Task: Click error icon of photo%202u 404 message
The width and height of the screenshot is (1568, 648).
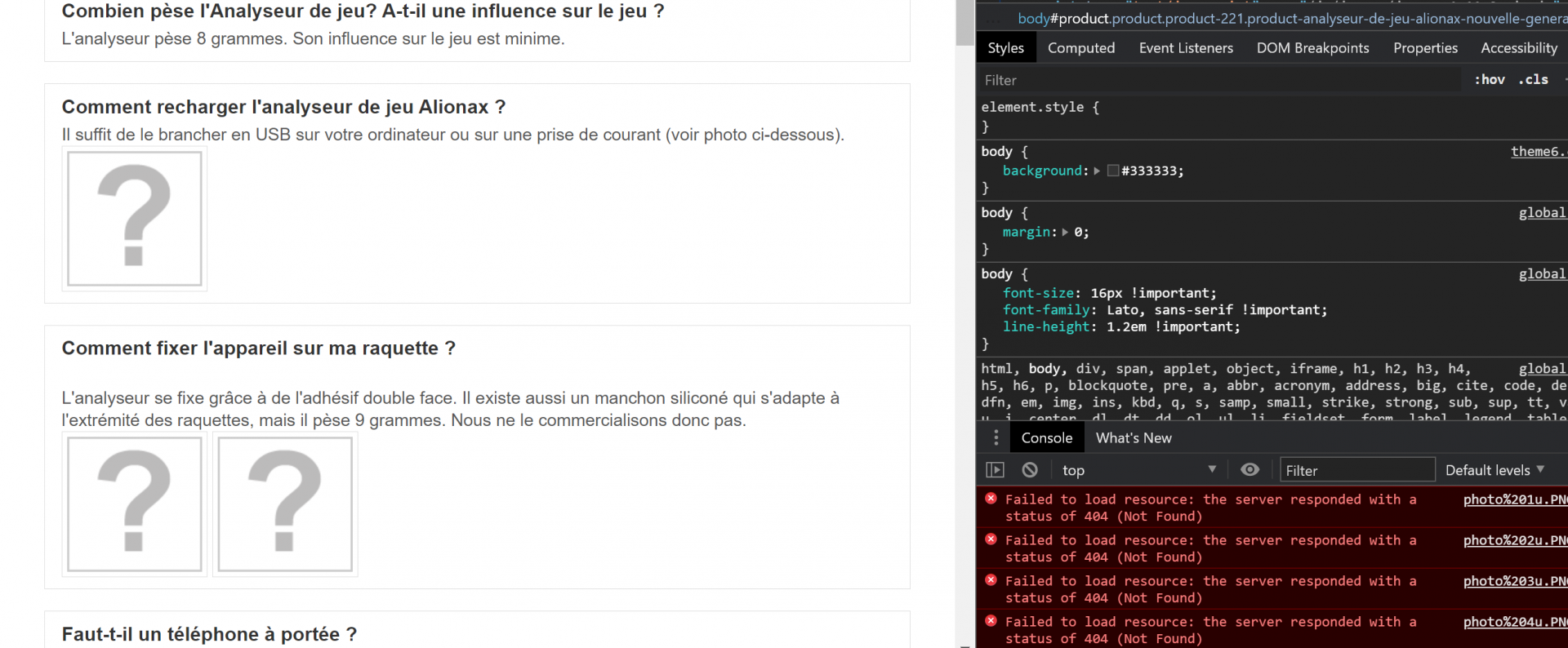Action: (x=991, y=539)
